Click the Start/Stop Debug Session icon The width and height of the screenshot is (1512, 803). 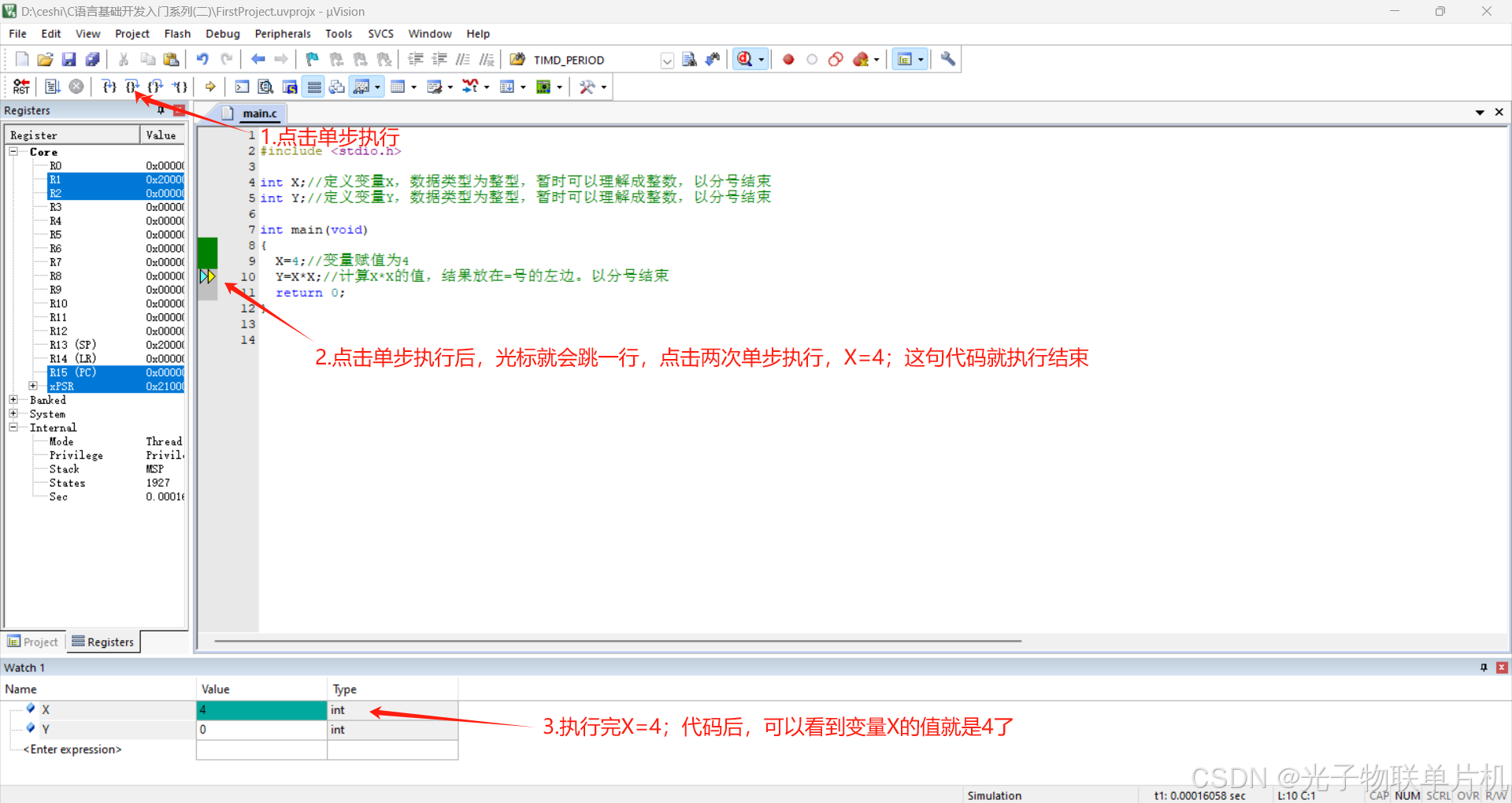click(745, 59)
